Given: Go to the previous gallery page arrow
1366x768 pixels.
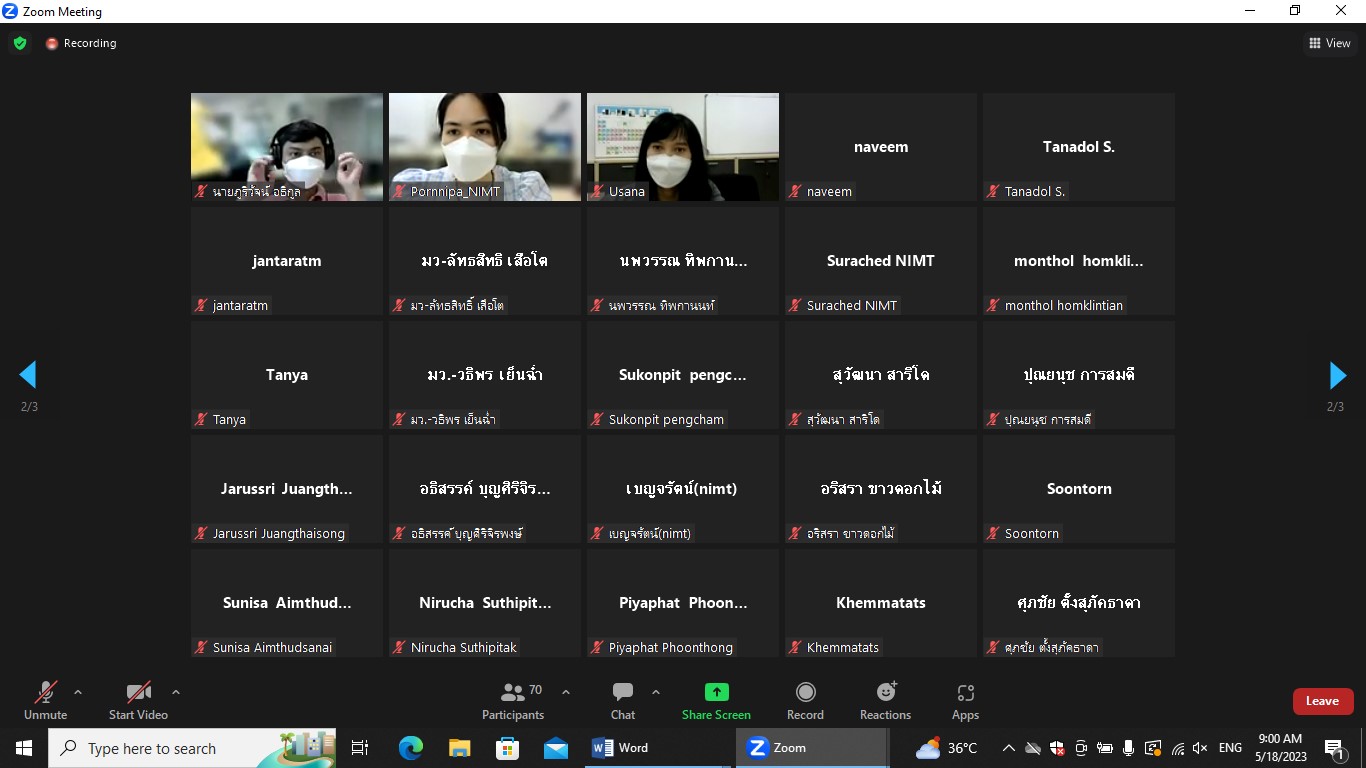Looking at the screenshot, I should click(28, 375).
